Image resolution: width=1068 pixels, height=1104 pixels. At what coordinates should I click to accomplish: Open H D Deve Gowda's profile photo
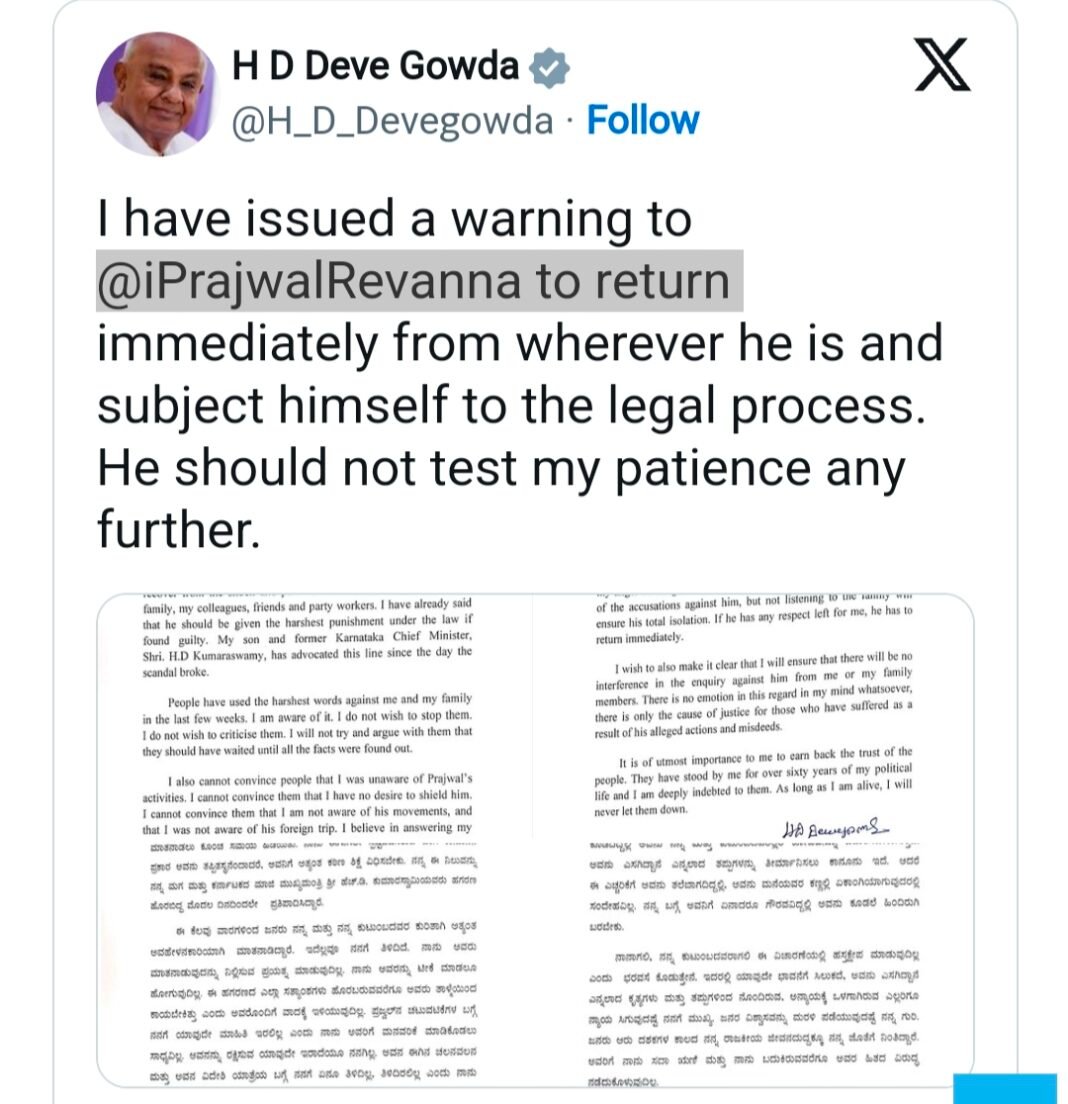click(157, 93)
